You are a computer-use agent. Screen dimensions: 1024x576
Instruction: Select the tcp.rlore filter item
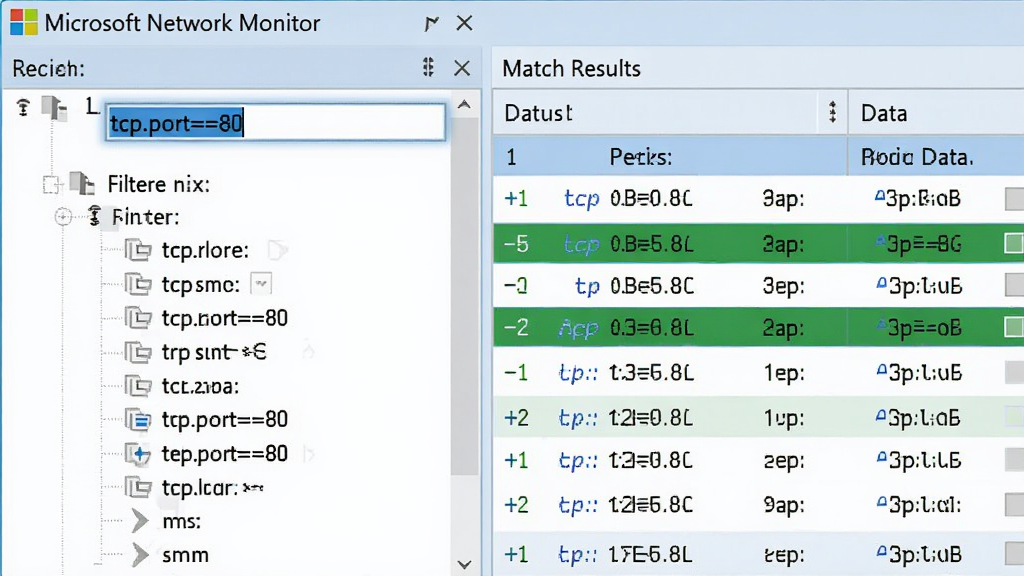205,250
